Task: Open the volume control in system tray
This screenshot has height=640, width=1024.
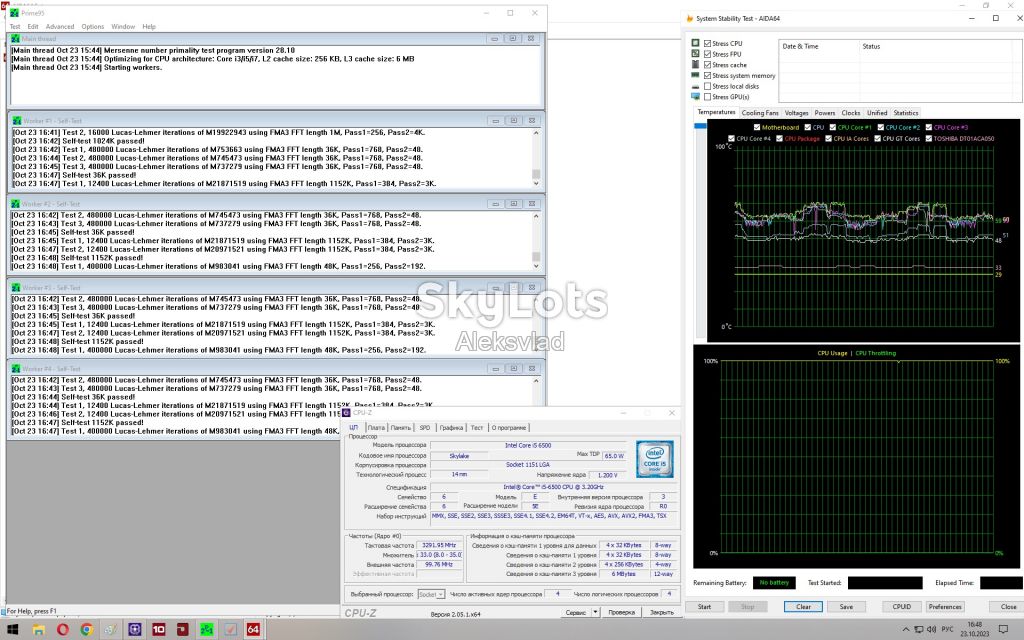Action: pyautogui.click(x=932, y=630)
